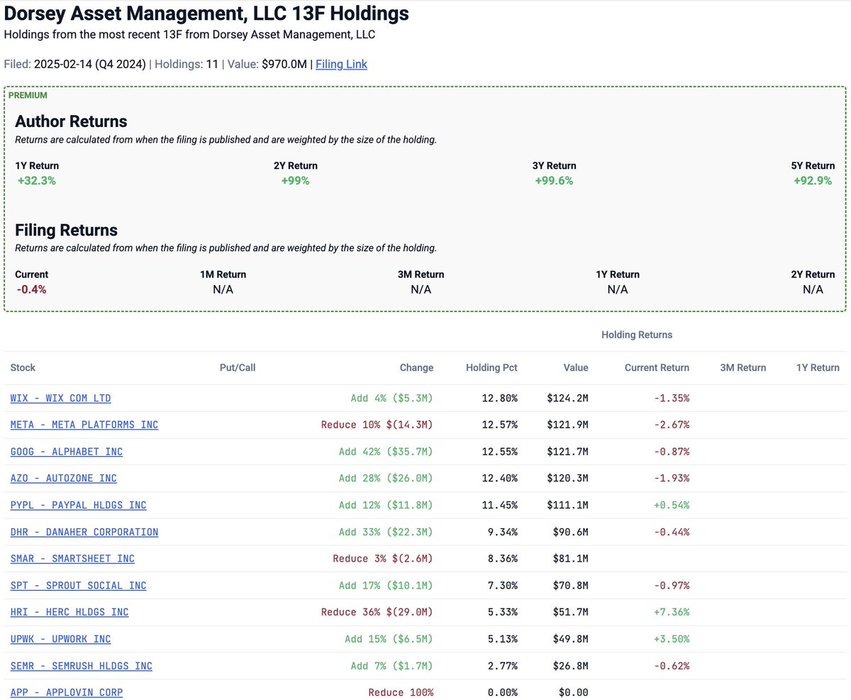Open the Filing Link hyperlink
Image resolution: width=851 pixels, height=700 pixels.
(341, 64)
